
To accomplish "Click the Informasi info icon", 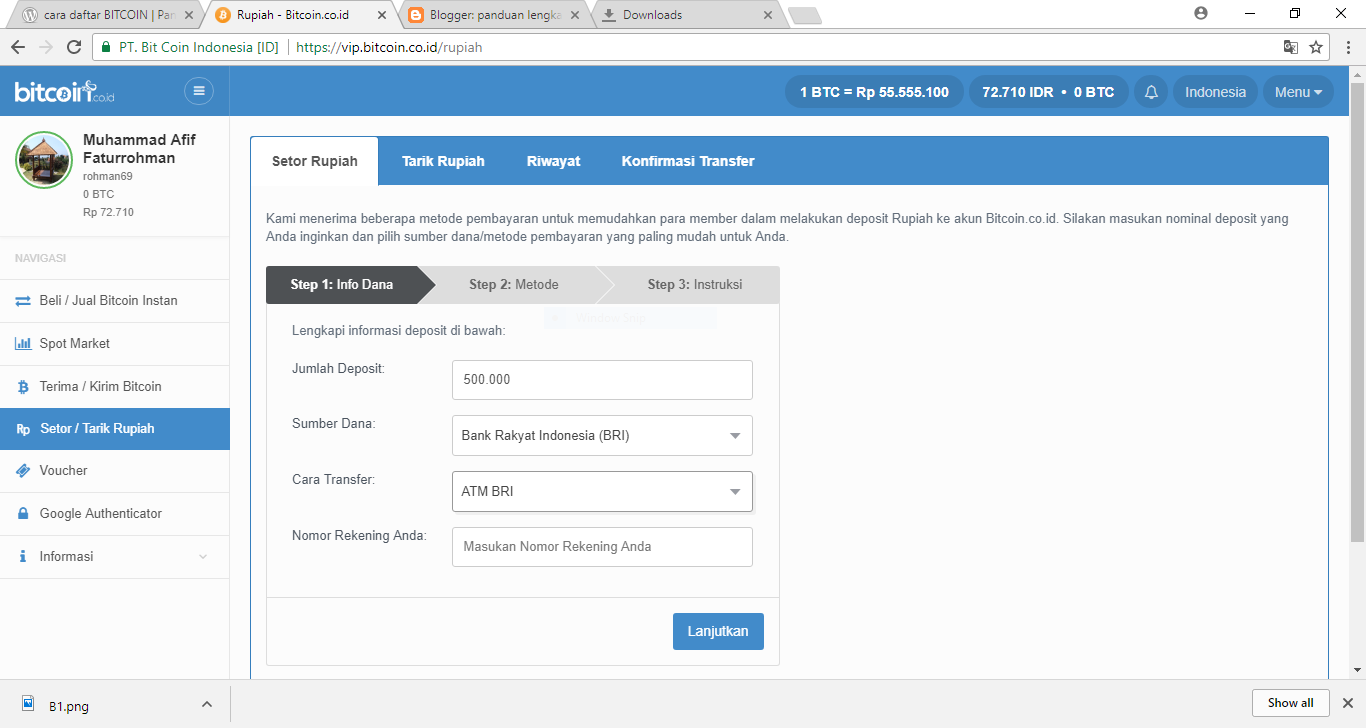I will point(23,557).
